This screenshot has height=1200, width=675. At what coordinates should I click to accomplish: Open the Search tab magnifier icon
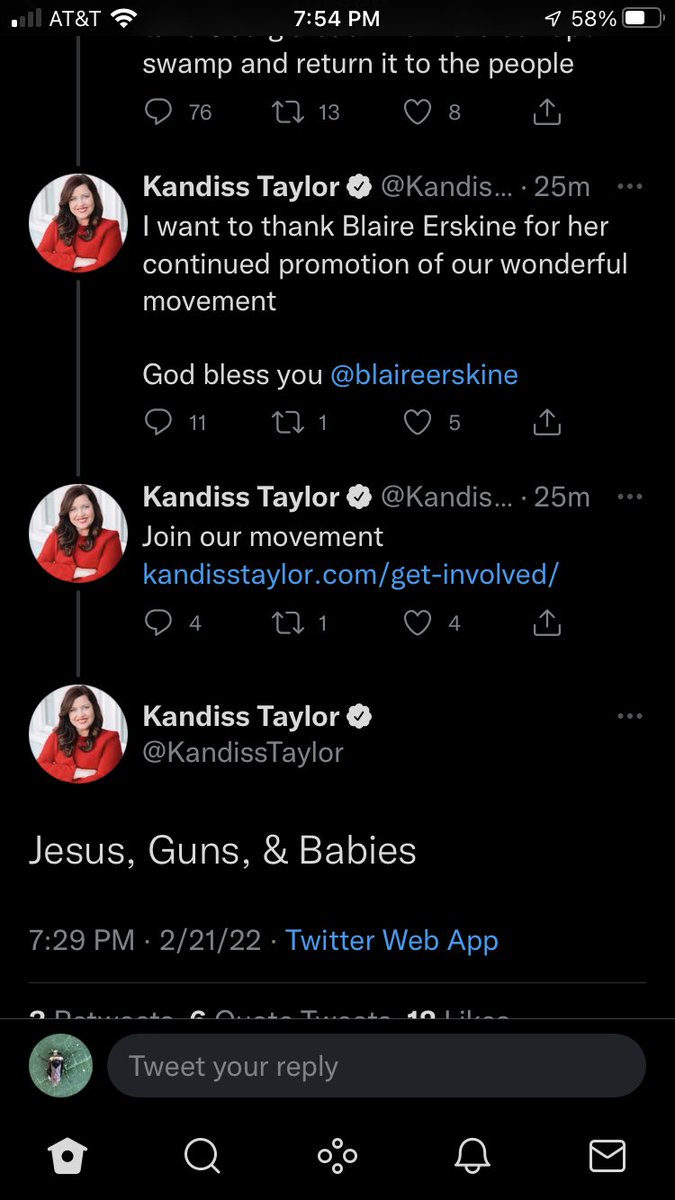[202, 1156]
